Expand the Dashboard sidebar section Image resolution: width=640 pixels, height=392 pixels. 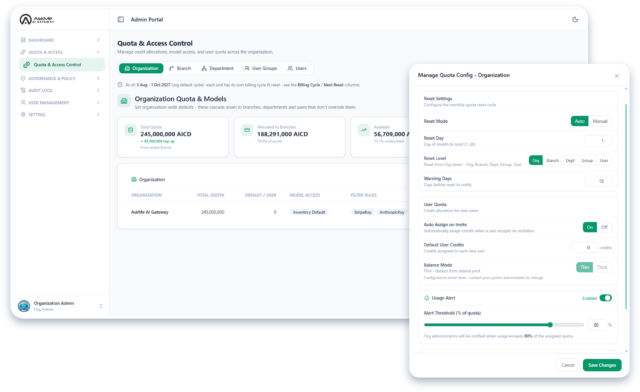pos(98,40)
